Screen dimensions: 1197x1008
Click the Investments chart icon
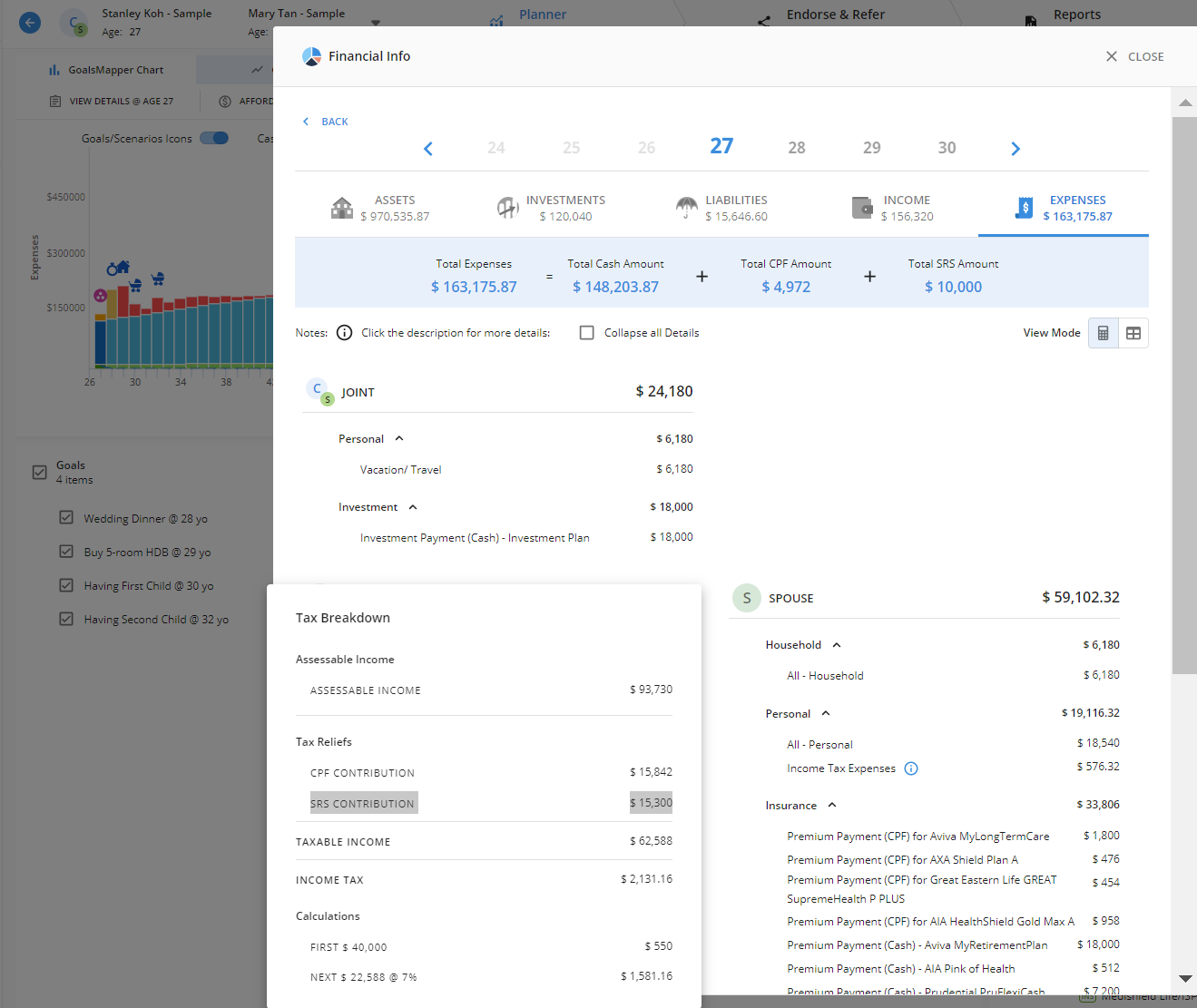[x=507, y=208]
